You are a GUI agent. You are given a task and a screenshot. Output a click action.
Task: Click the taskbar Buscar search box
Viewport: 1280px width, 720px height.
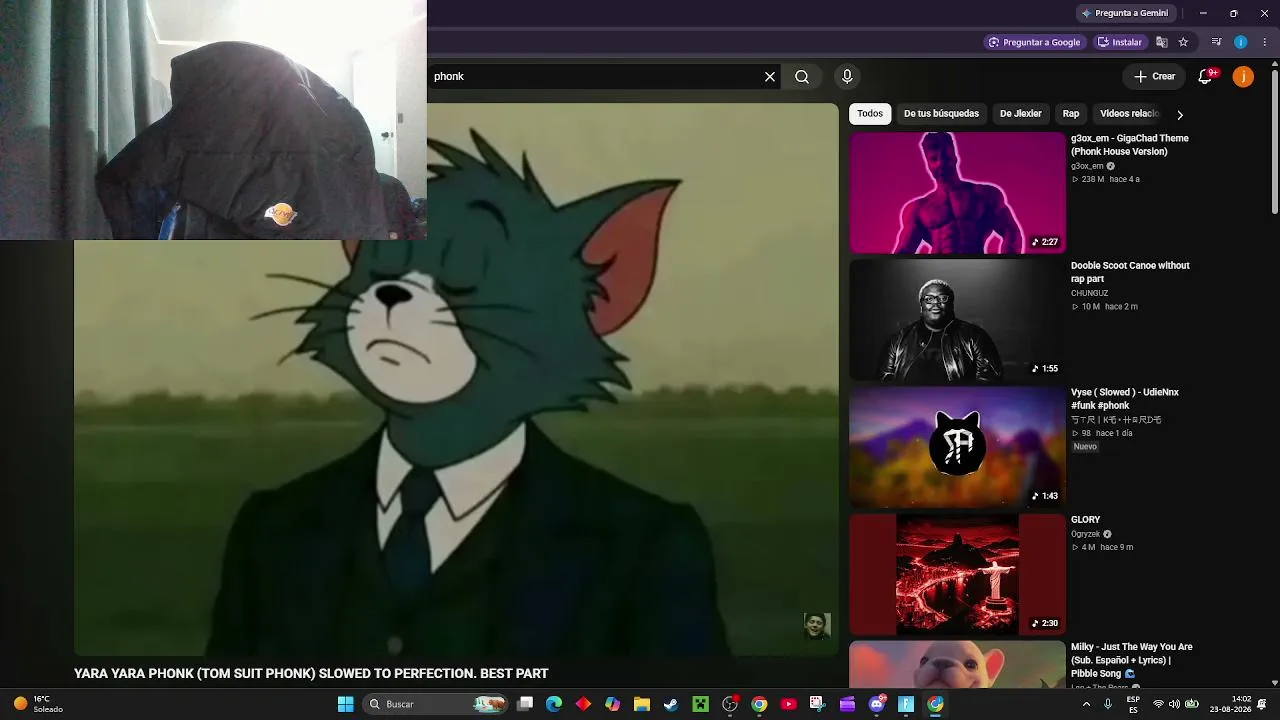[x=435, y=704]
